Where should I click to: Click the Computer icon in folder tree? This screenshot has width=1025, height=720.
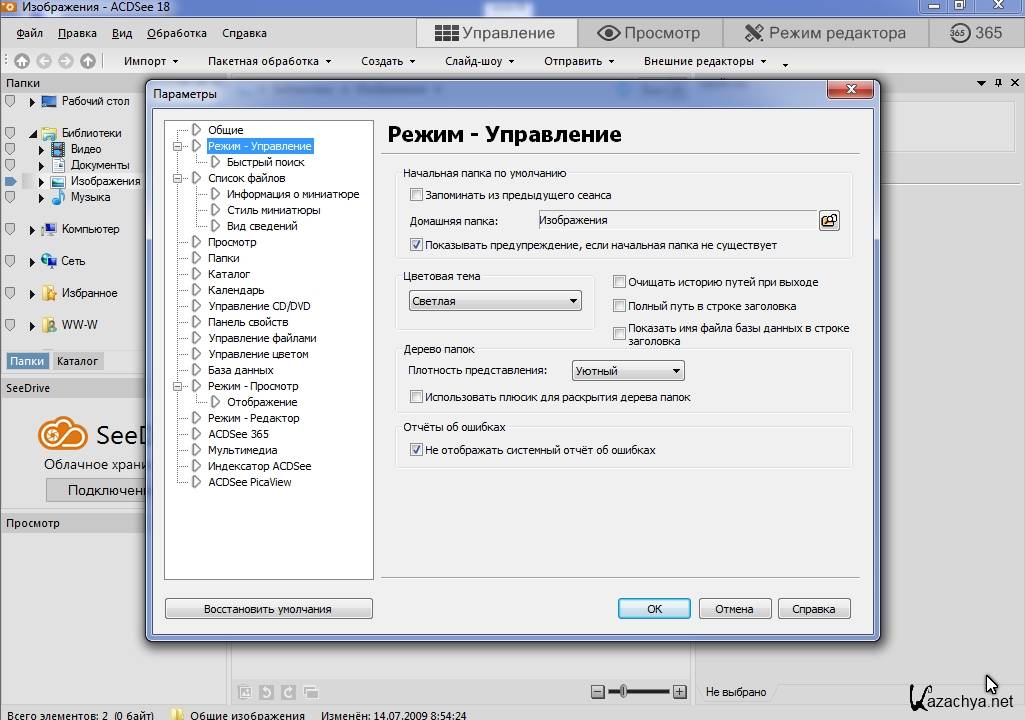click(49, 229)
